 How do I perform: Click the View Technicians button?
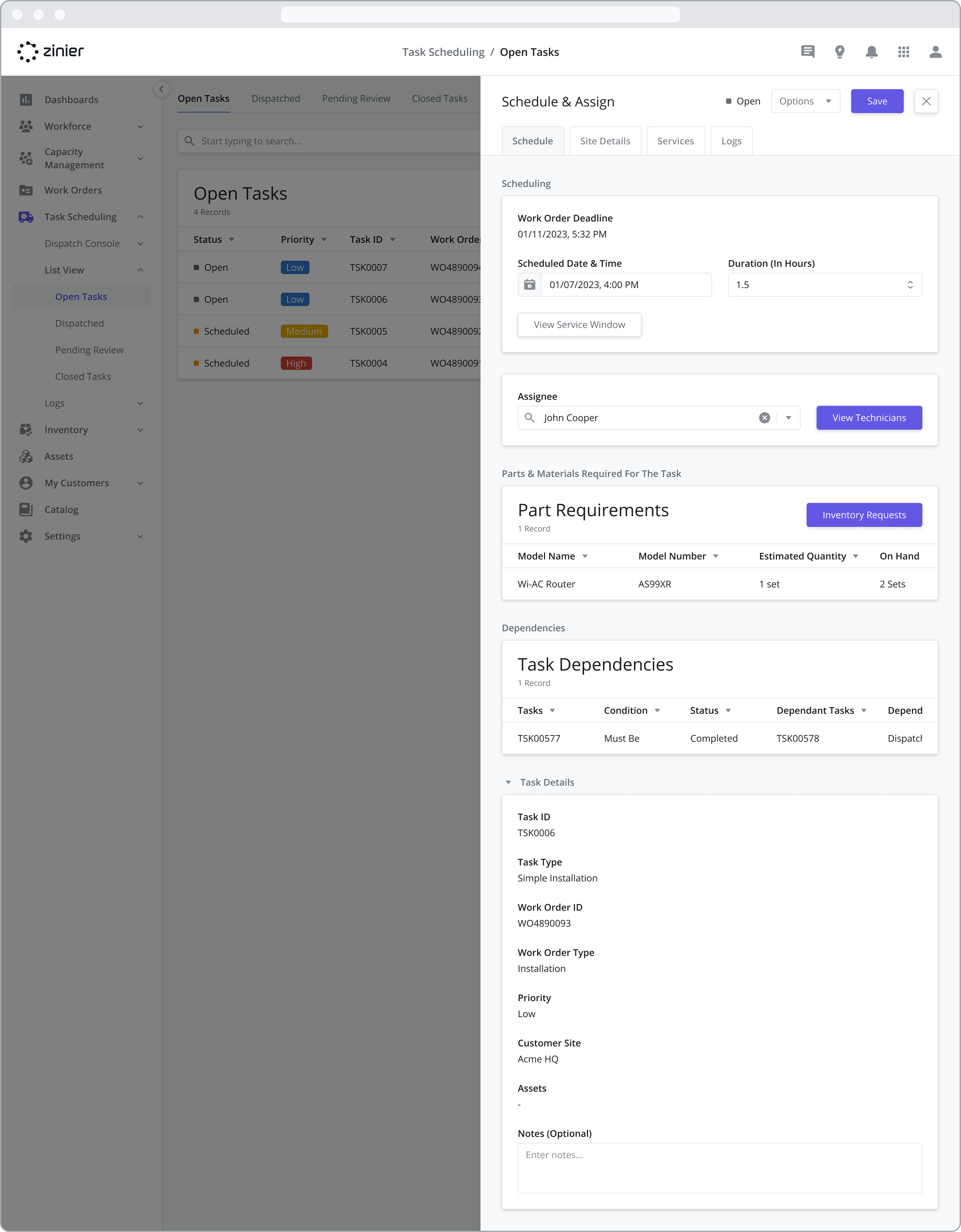[x=869, y=418]
